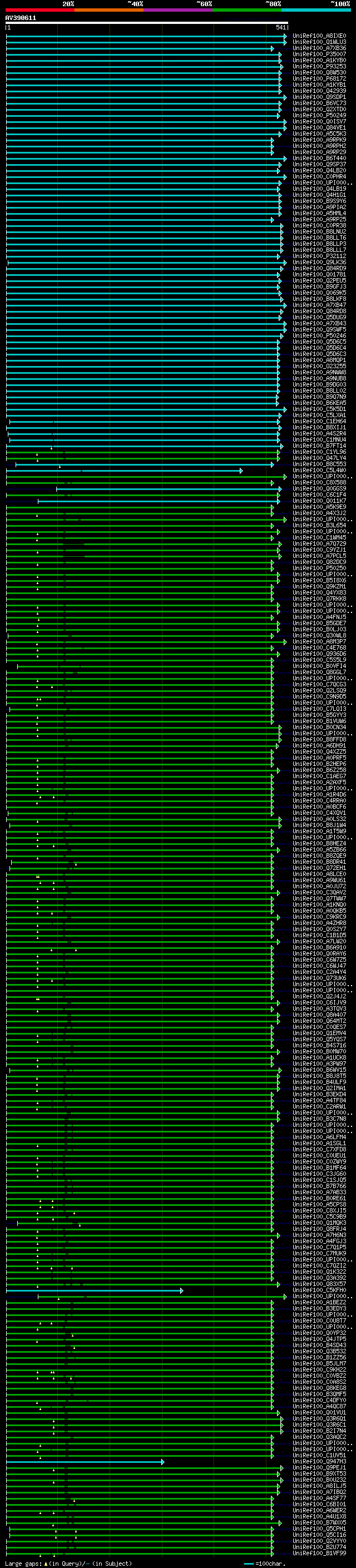This screenshot has width=356, height=1568.
Task: Select label UniRef100_P50246
Action: click(319, 336)
